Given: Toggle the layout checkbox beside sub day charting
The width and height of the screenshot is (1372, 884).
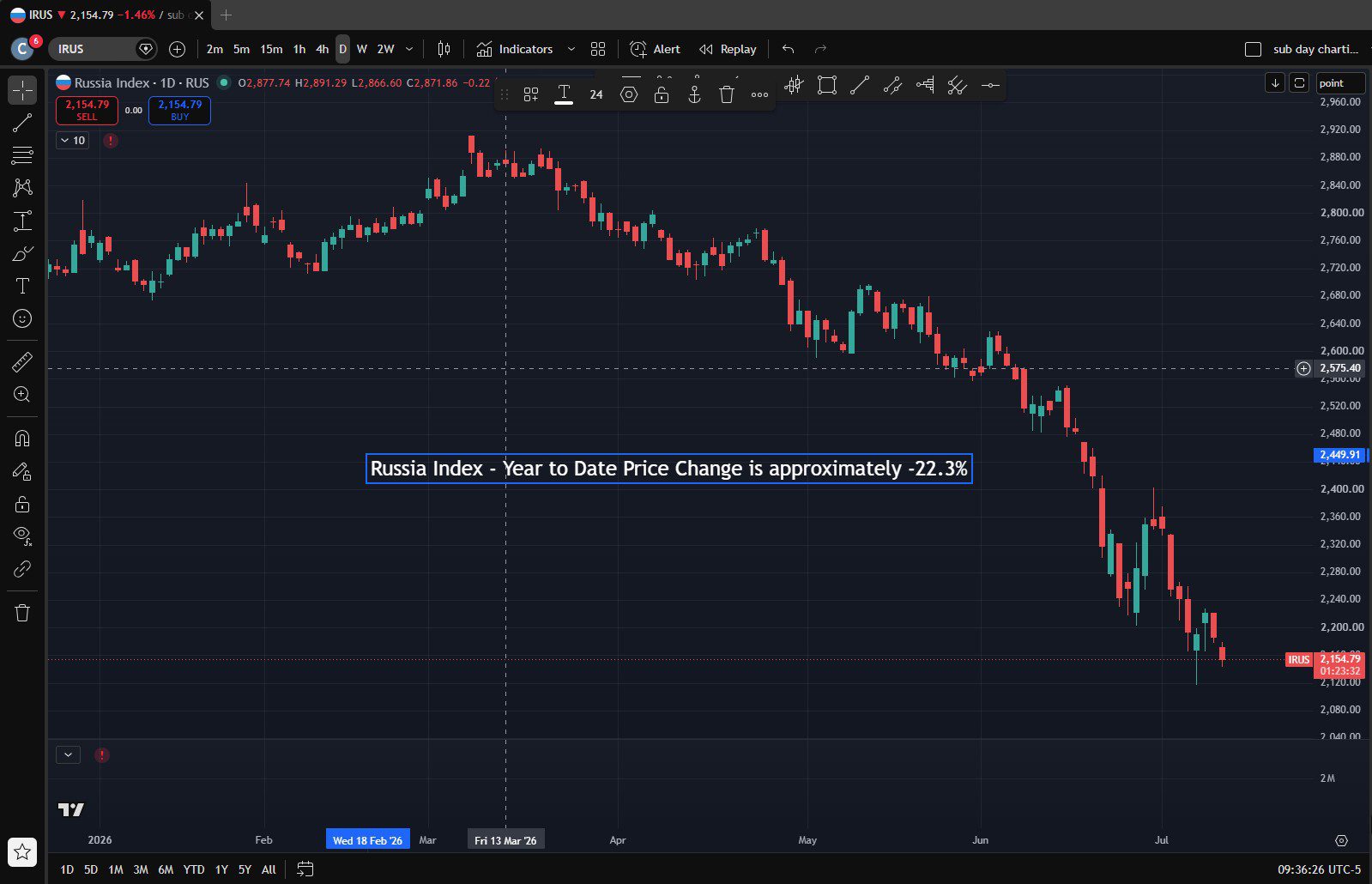Looking at the screenshot, I should [1253, 49].
